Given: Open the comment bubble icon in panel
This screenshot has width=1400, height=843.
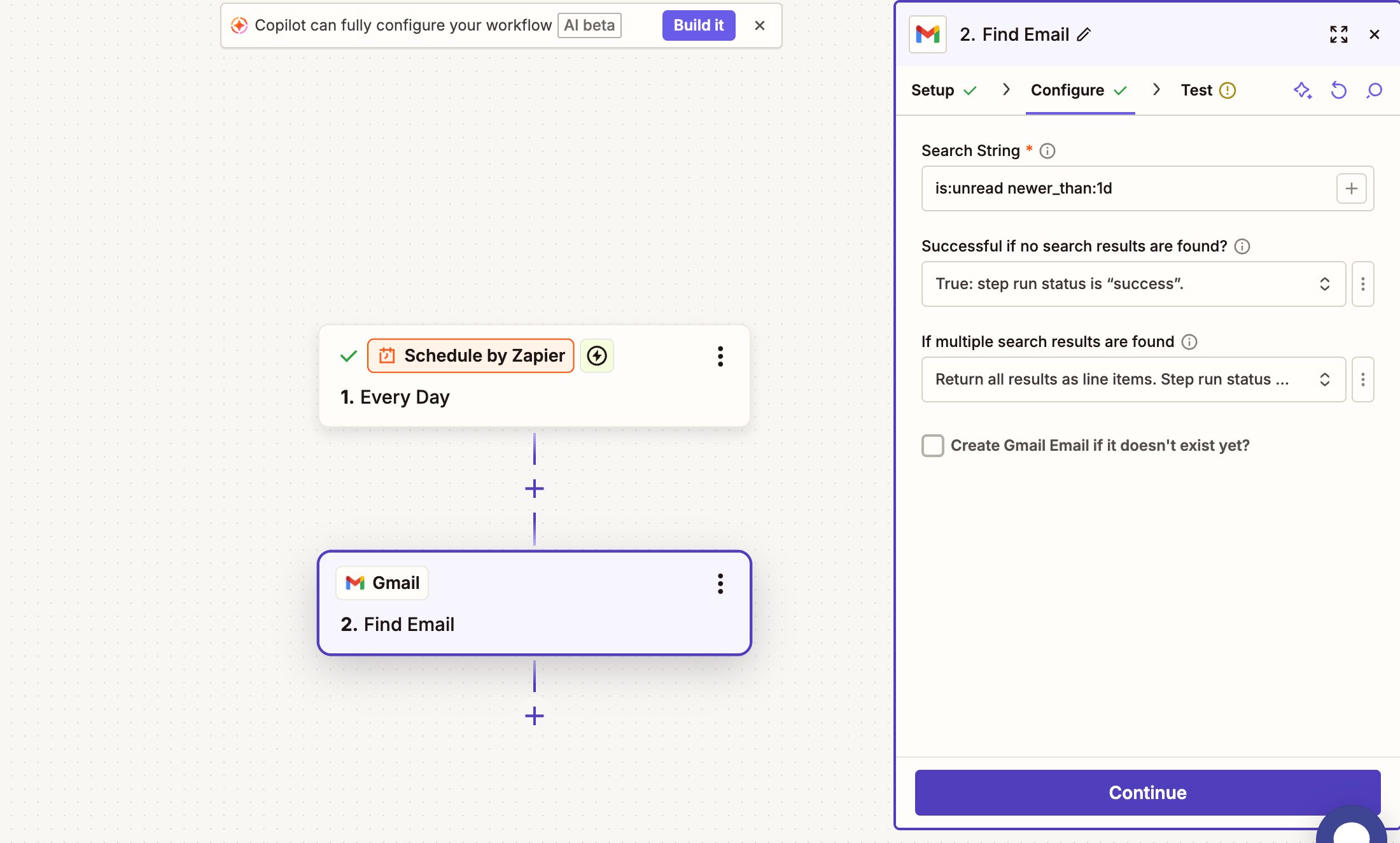Looking at the screenshot, I should pos(1374,90).
